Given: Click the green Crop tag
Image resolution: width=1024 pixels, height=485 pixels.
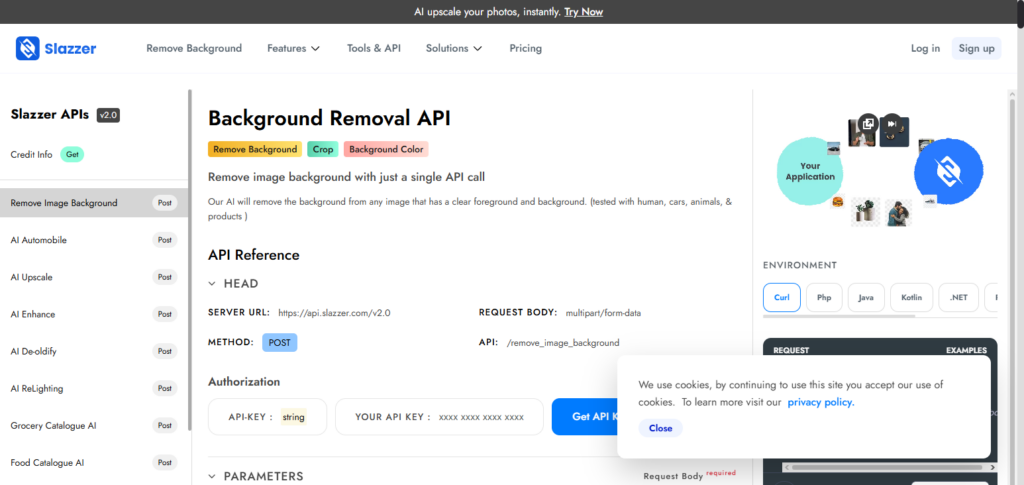Looking at the screenshot, I should [323, 149].
